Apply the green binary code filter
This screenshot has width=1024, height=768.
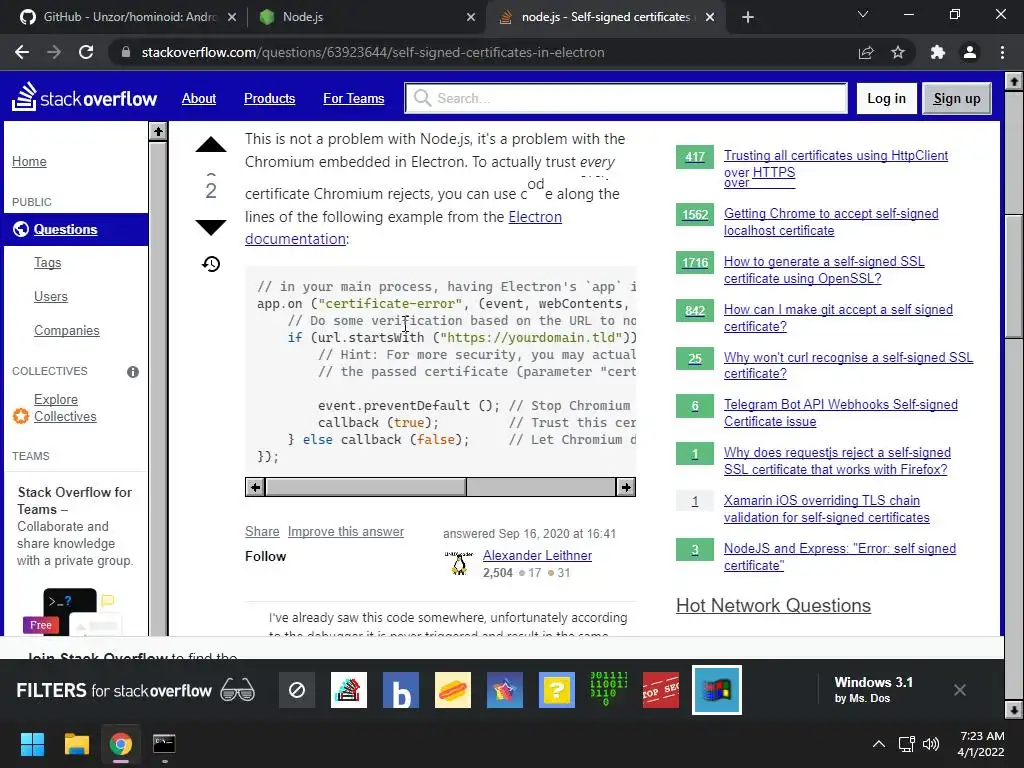(x=608, y=690)
